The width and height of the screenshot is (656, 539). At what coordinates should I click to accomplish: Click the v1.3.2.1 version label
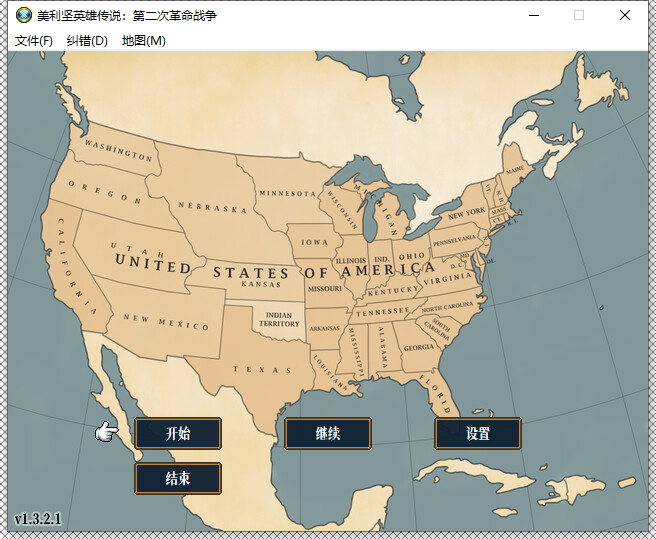pos(38,519)
